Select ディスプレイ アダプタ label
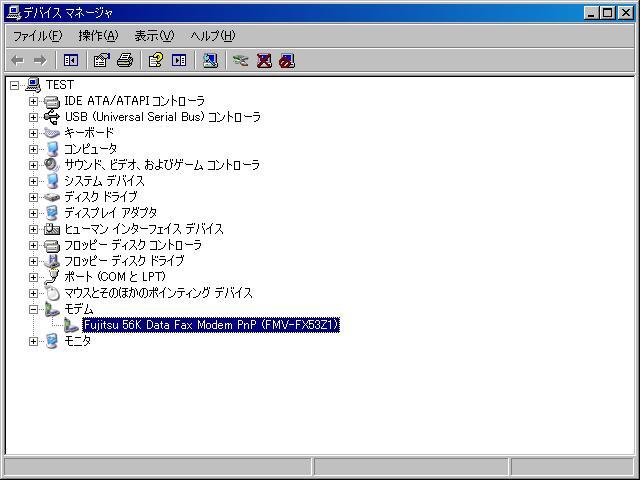 (x=111, y=213)
